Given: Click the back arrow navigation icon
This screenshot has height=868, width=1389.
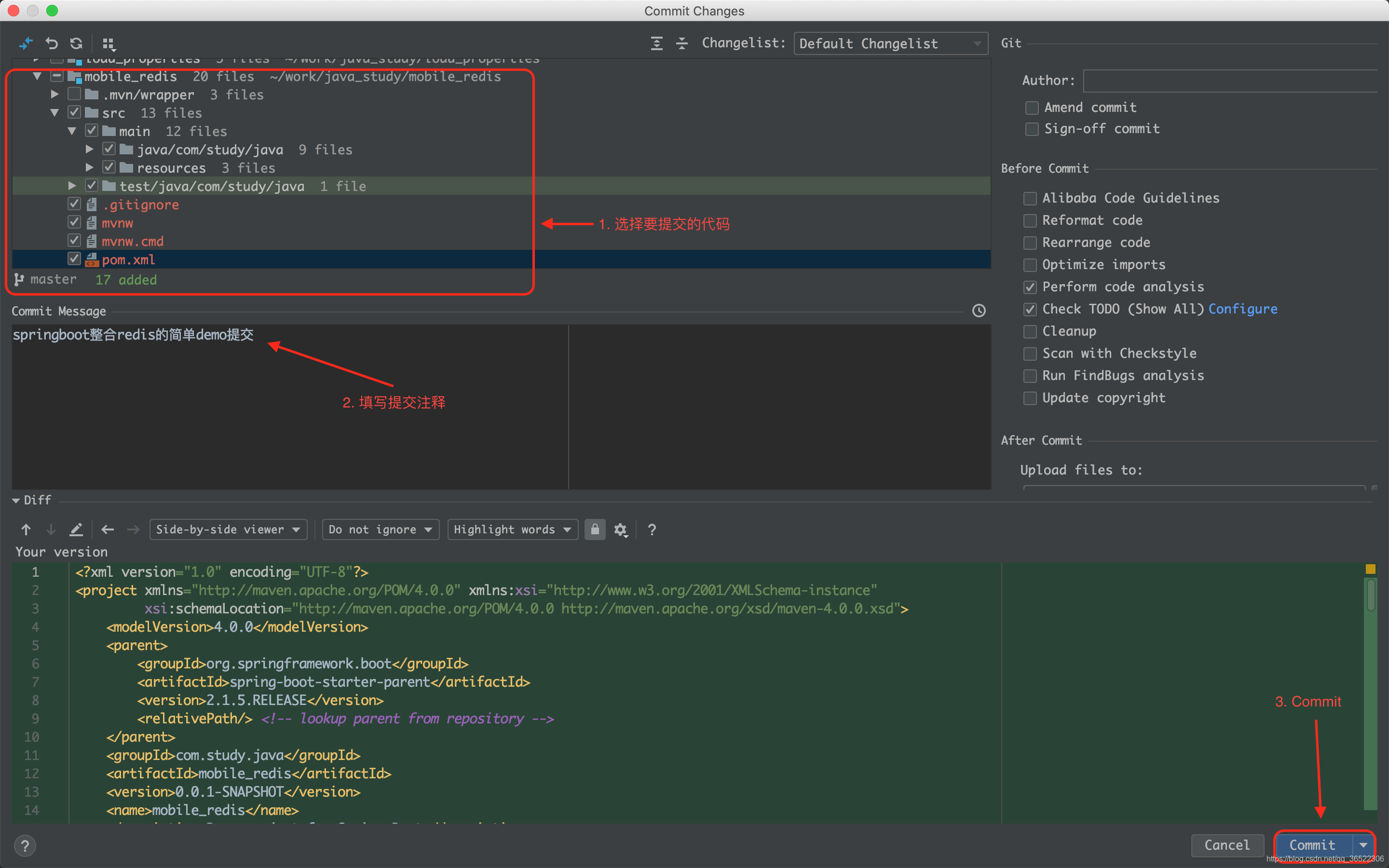Looking at the screenshot, I should tap(108, 529).
